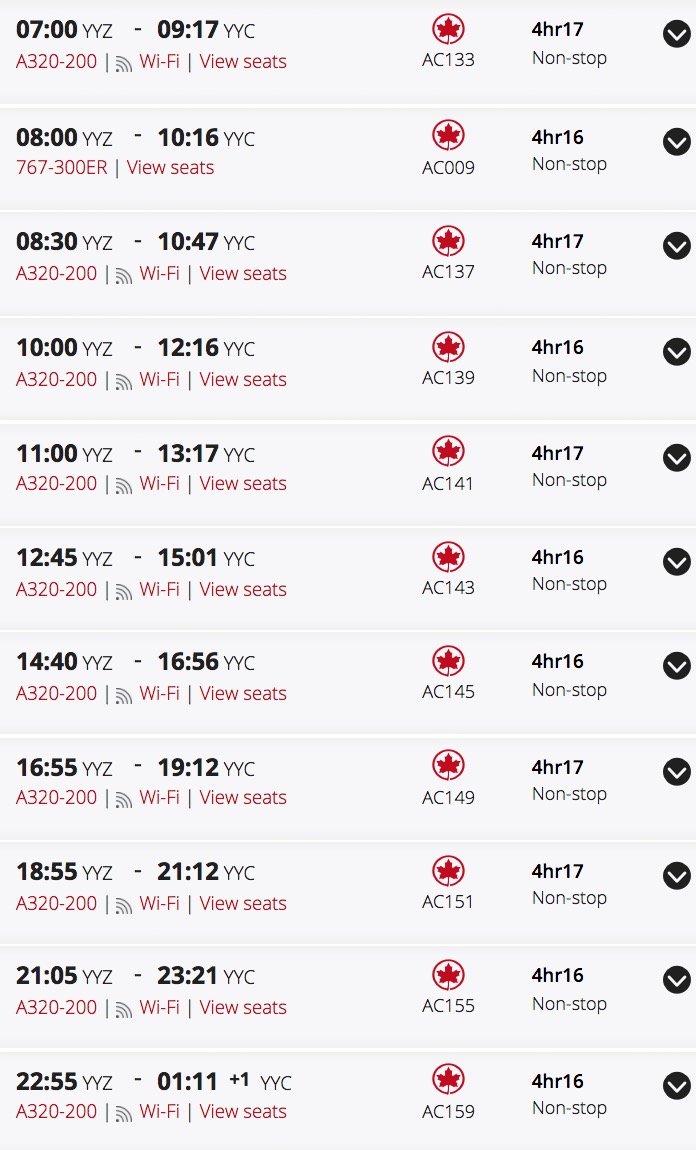
Task: Open View seats for the 21:05 flight
Action: pyautogui.click(x=243, y=1008)
